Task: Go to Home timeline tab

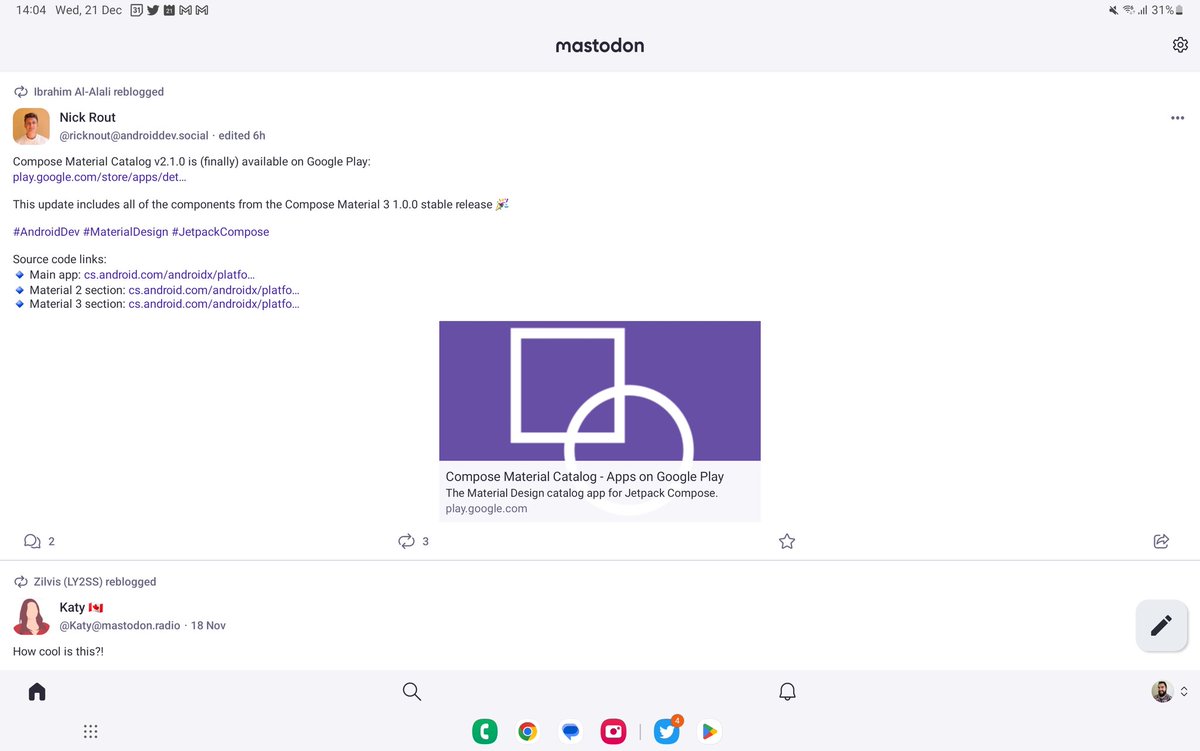Action: [x=37, y=691]
